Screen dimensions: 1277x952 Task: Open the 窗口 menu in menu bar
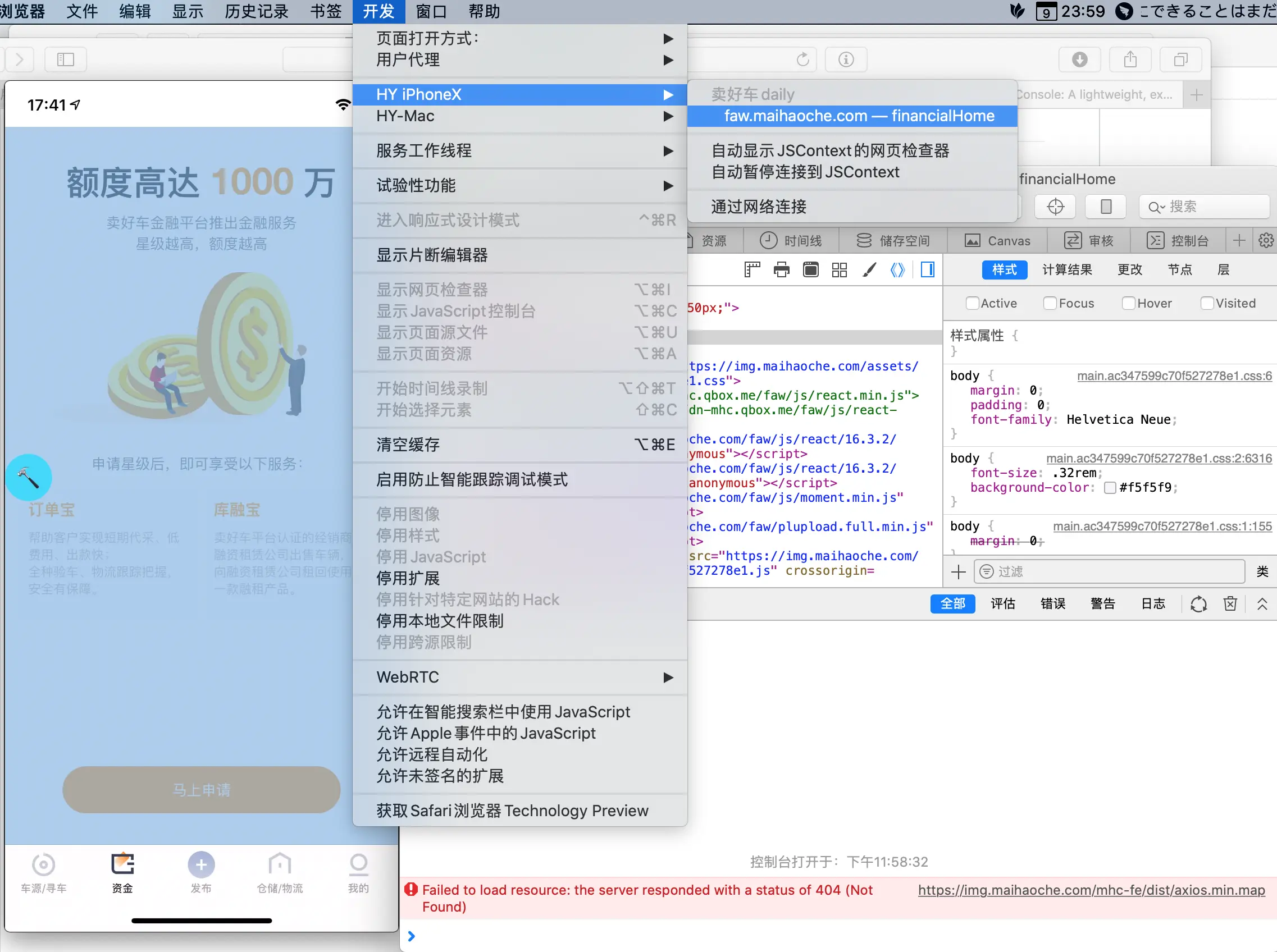430,12
